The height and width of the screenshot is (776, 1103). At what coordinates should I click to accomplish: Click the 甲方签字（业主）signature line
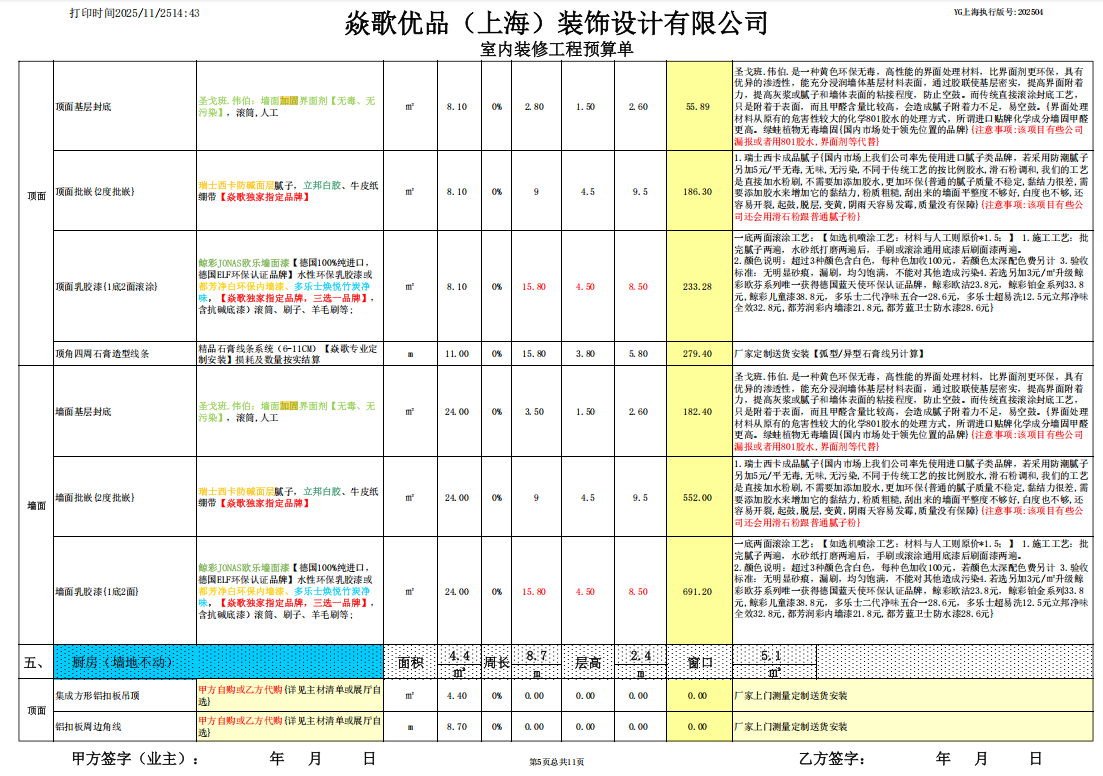click(x=135, y=759)
